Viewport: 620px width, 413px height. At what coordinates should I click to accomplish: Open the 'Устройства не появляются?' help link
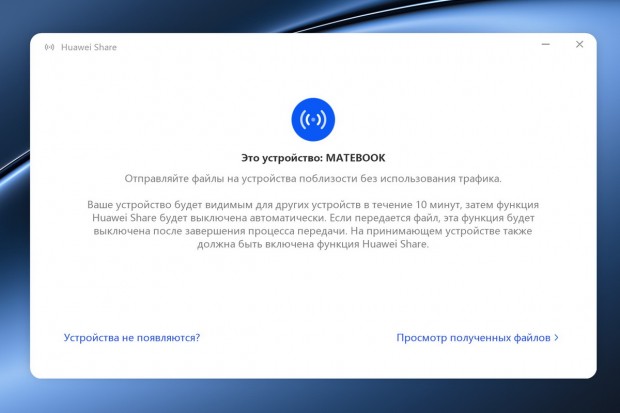132,338
